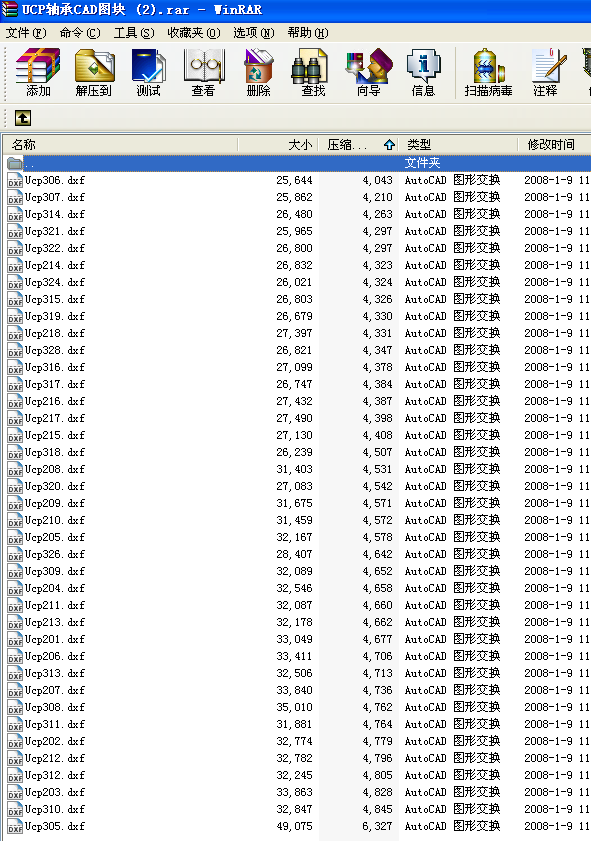Screen dimensions: 591x841
Task: Select the DXF icon of Ucp214.dxf
Action: [x=15, y=265]
